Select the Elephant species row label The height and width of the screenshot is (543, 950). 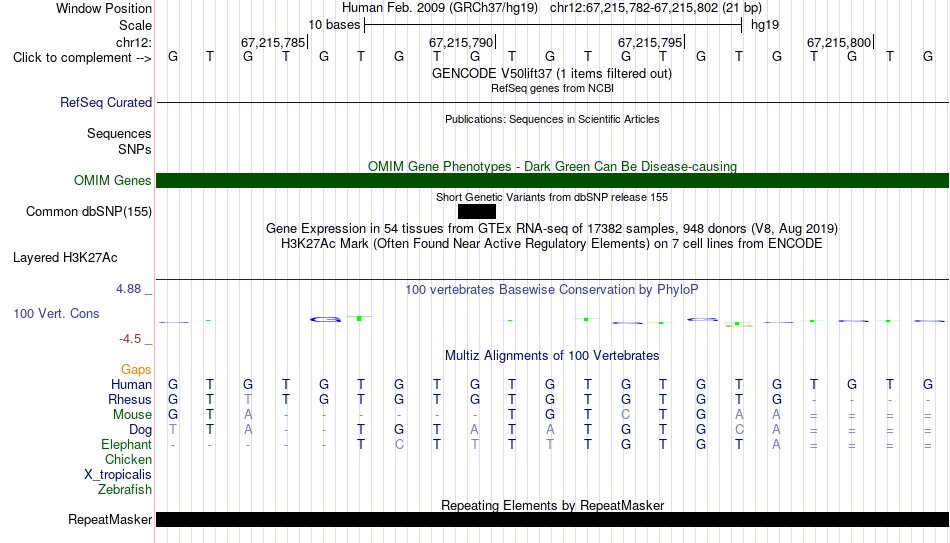(127, 445)
